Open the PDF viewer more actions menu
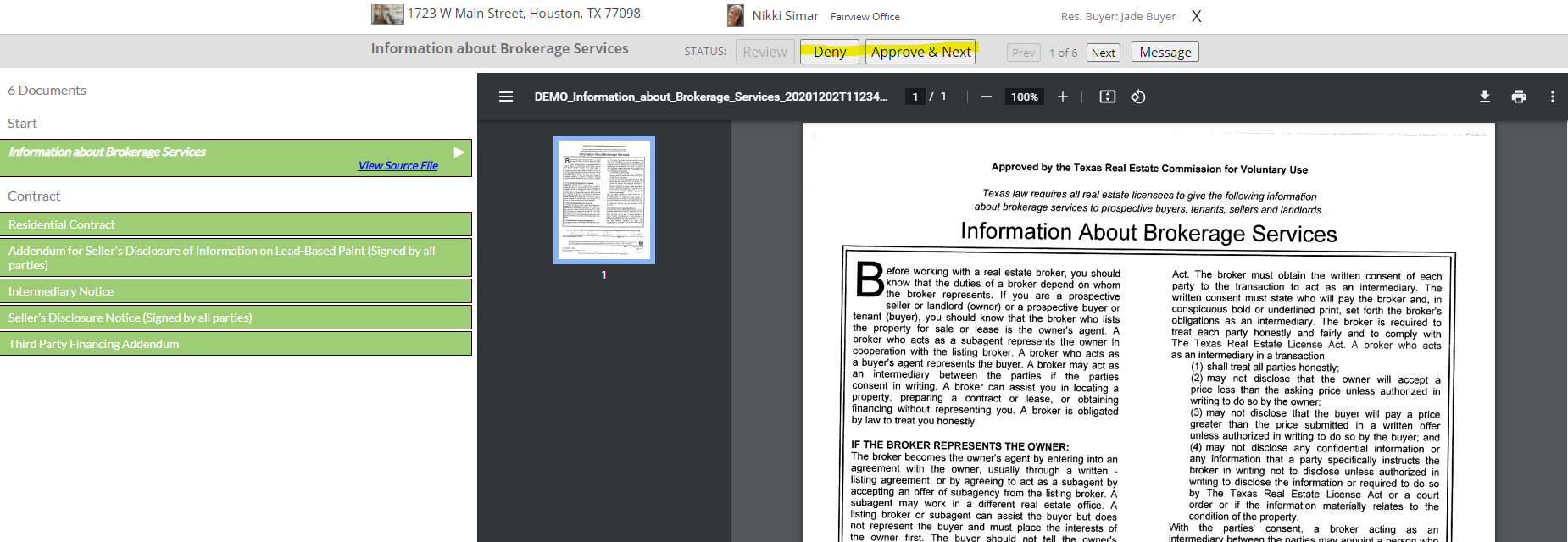This screenshot has width=1568, height=542. (x=1553, y=97)
